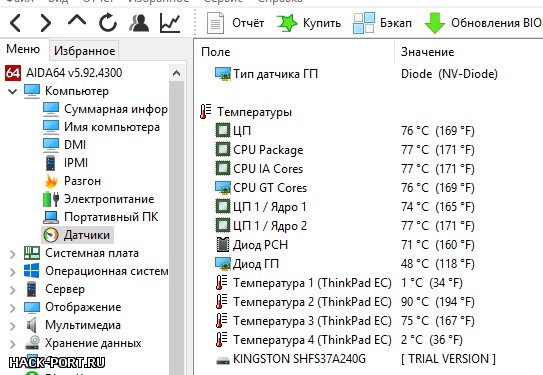
Task: Expand the Системная плата node
Action: [12, 254]
